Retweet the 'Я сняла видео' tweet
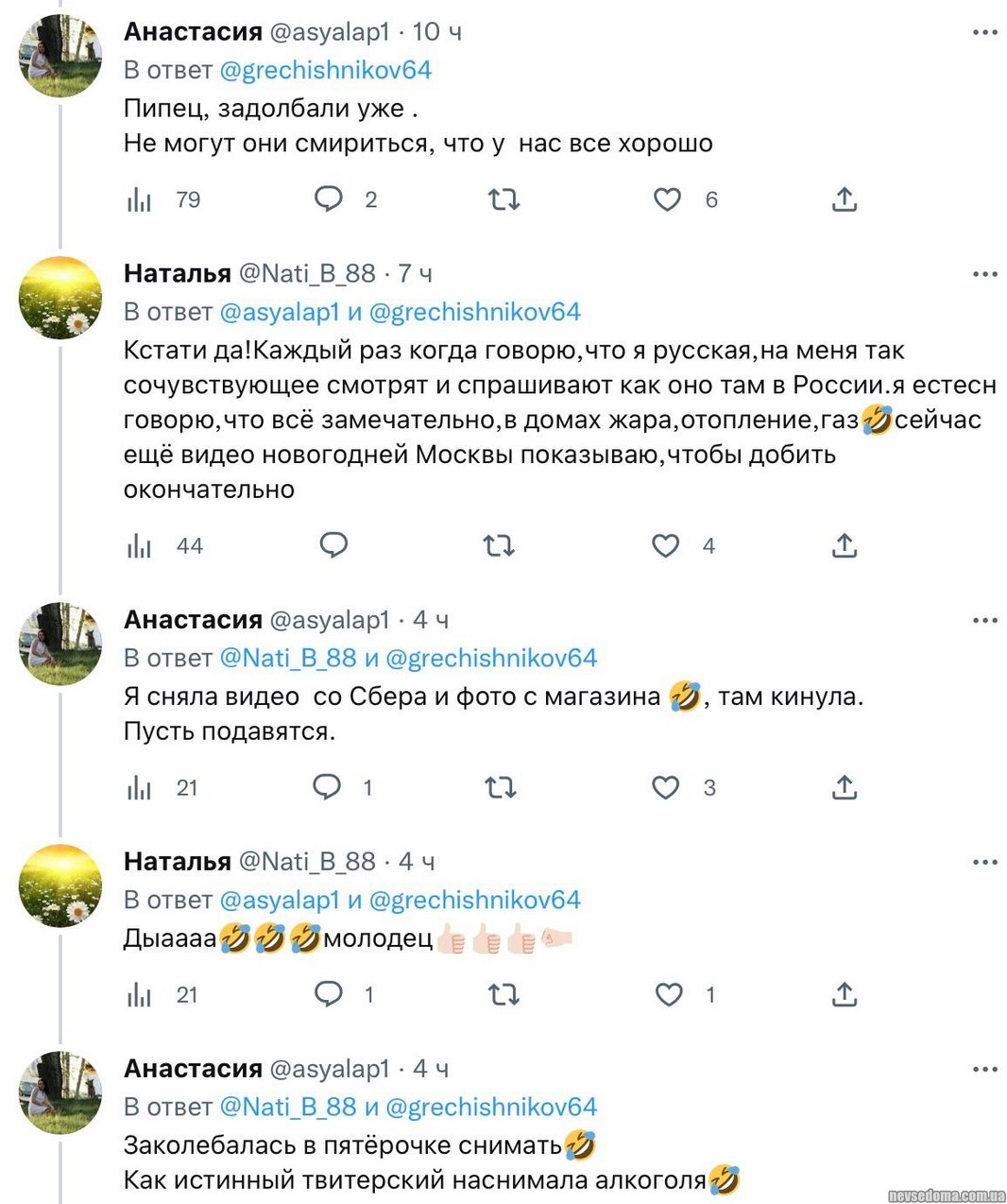 pos(500,787)
